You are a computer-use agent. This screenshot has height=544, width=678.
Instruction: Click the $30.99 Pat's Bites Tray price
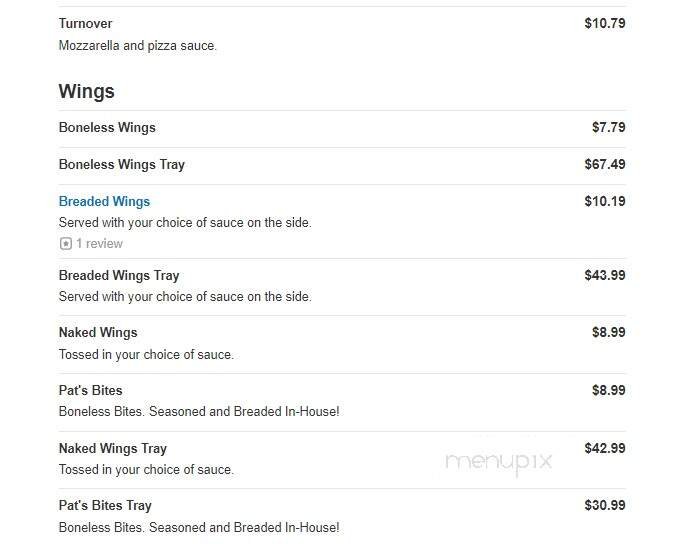click(605, 505)
